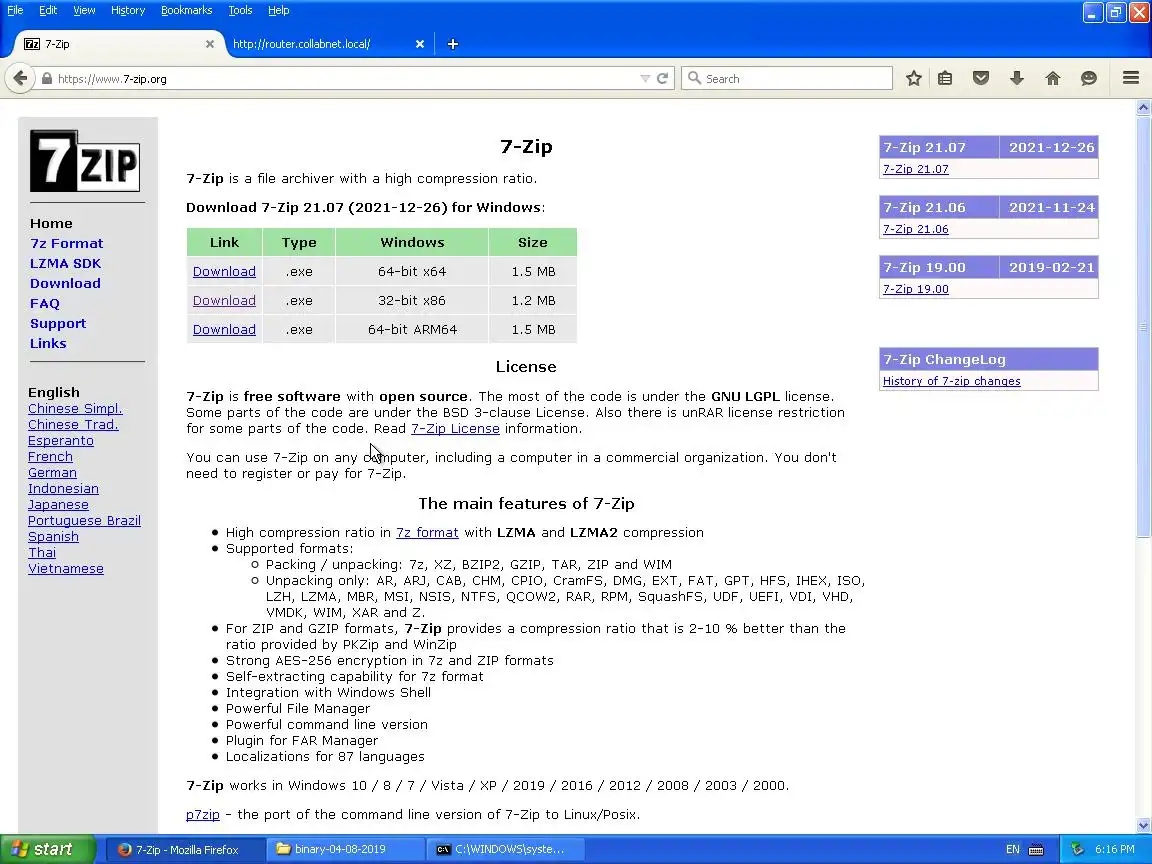The image size is (1152, 864).
Task: Open the 7-Zip 21.07 news link
Action: [x=915, y=169]
